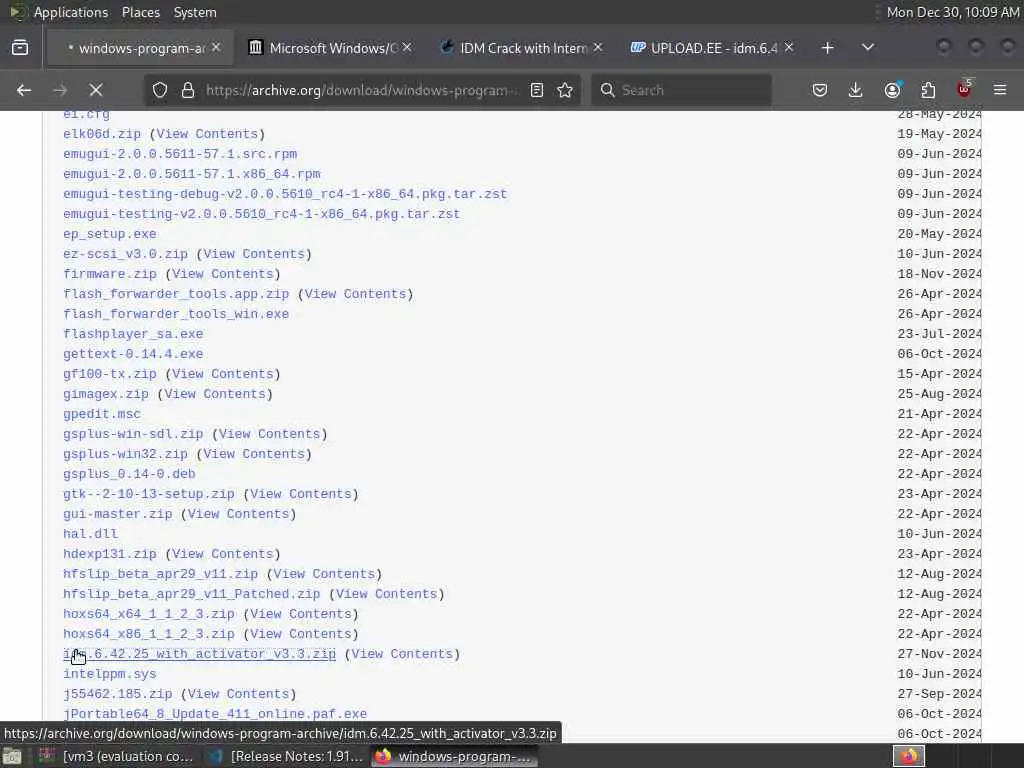Viewport: 1024px width, 768px height.
Task: Open jPortable64_8_Update_411_online.paf.exe link
Action: click(215, 714)
